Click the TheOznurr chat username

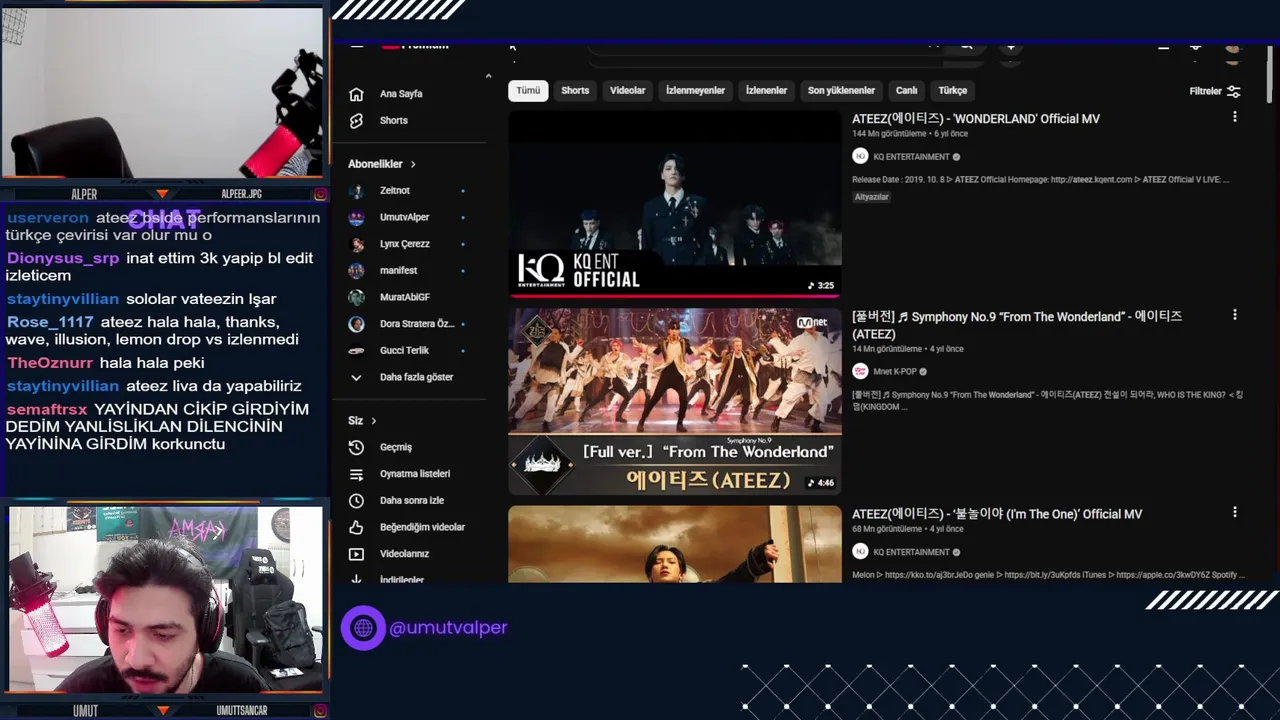click(x=50, y=363)
